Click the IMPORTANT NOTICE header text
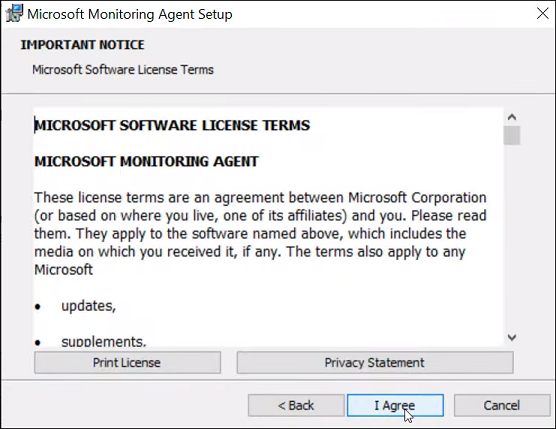The height and width of the screenshot is (429, 556). [83, 45]
